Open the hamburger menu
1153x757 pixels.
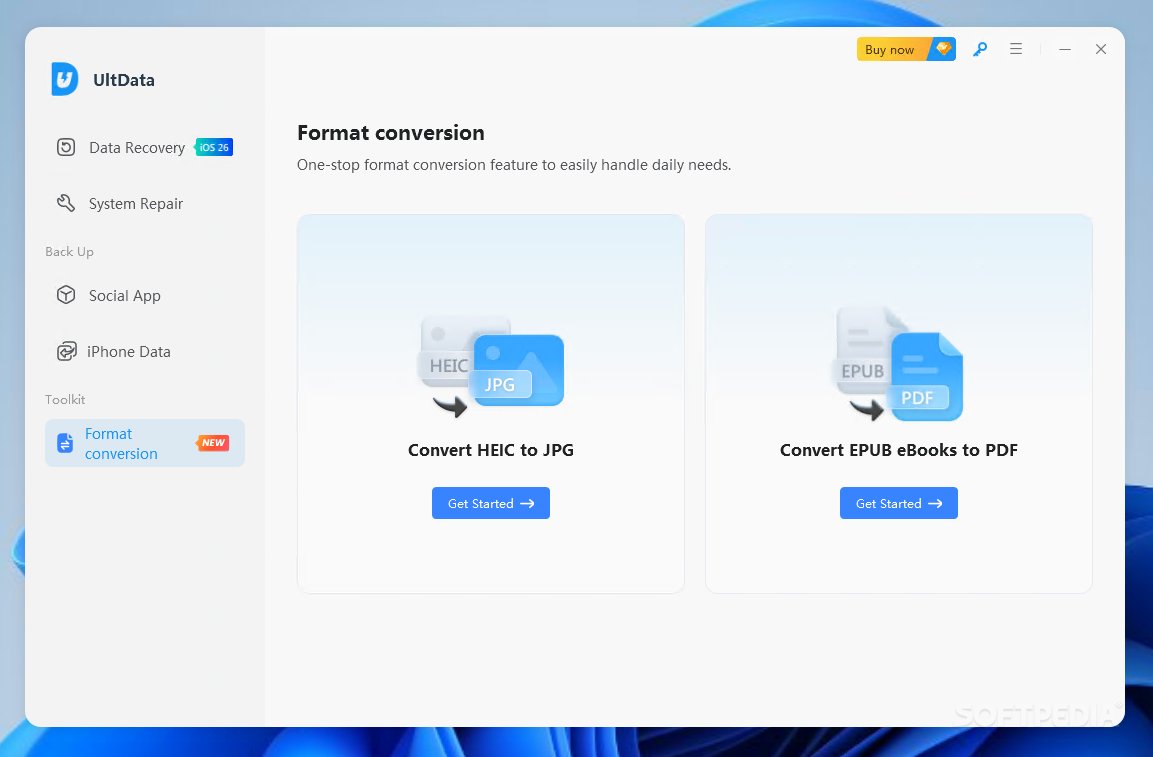point(1015,49)
